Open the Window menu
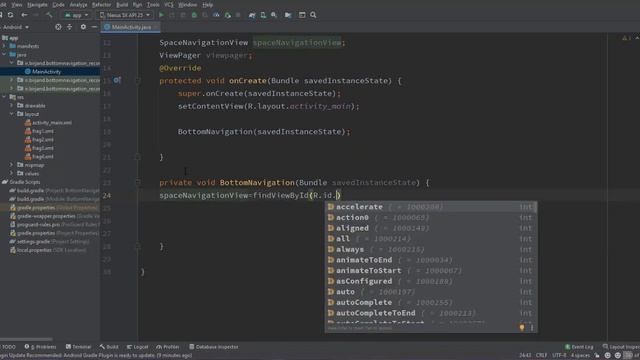Screen dimensions: 640x360 [188, 5]
